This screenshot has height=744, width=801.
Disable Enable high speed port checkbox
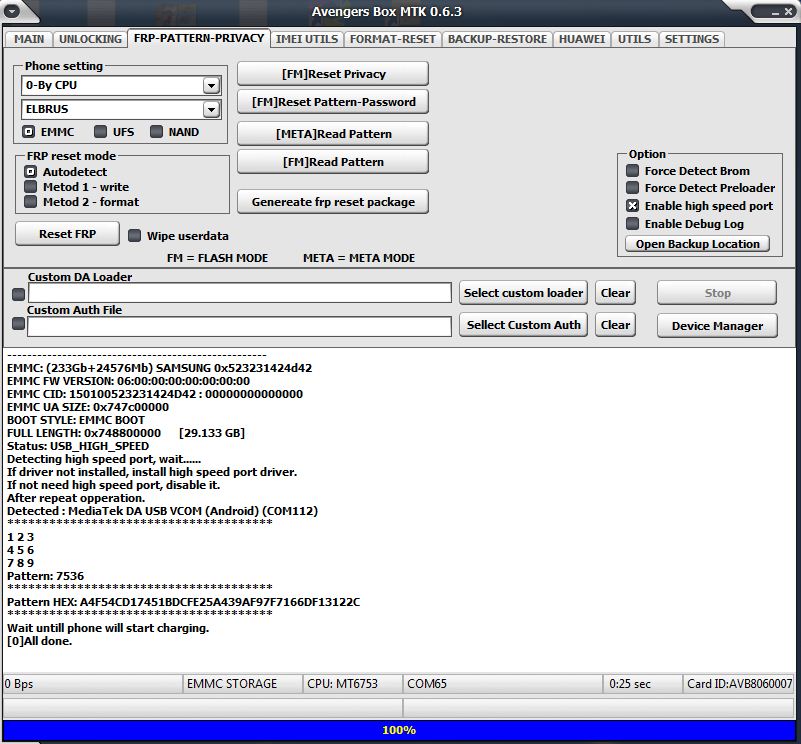[632, 205]
